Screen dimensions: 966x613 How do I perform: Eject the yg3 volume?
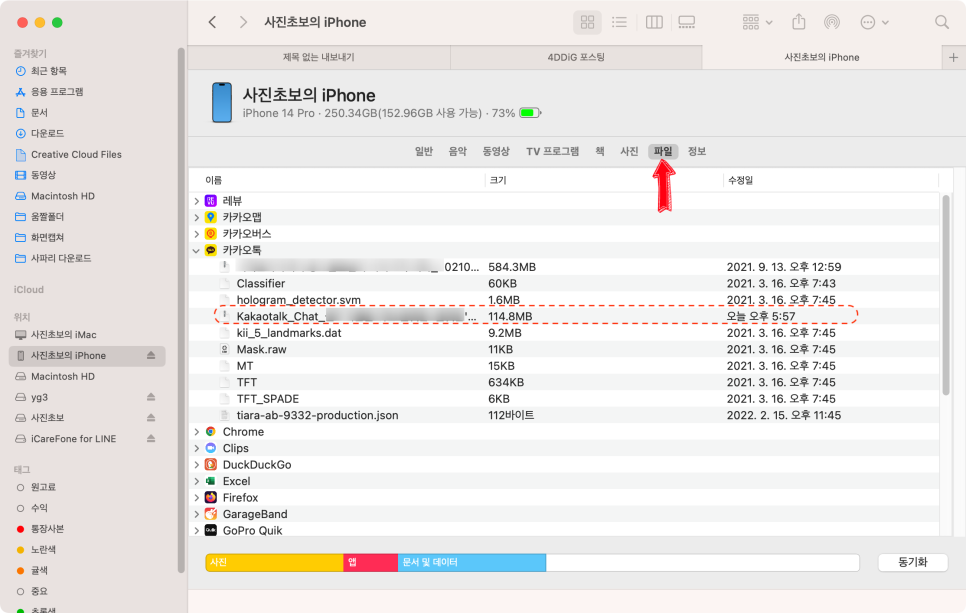[x=151, y=397]
